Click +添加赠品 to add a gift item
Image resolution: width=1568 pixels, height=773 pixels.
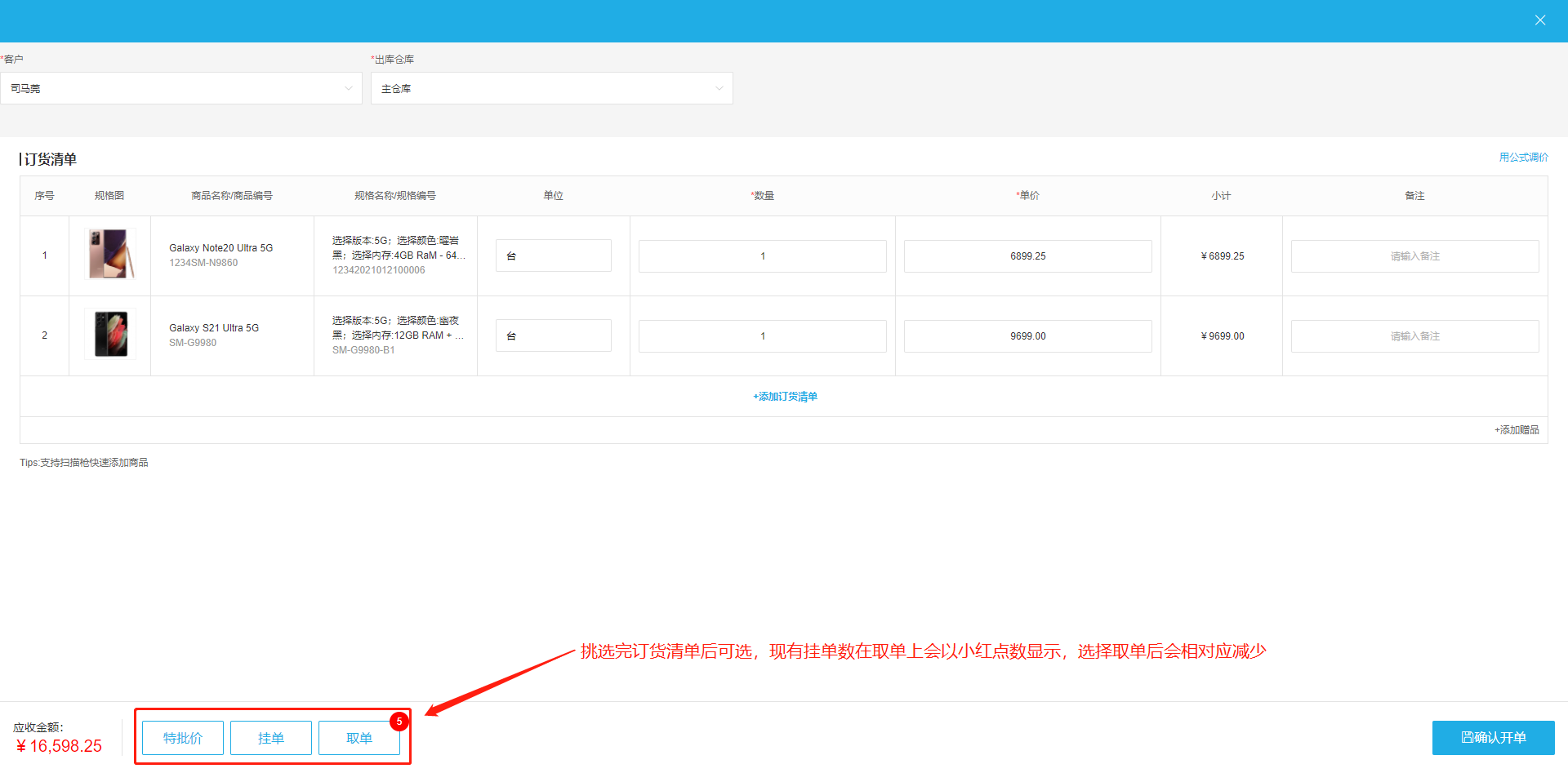[x=1516, y=429]
